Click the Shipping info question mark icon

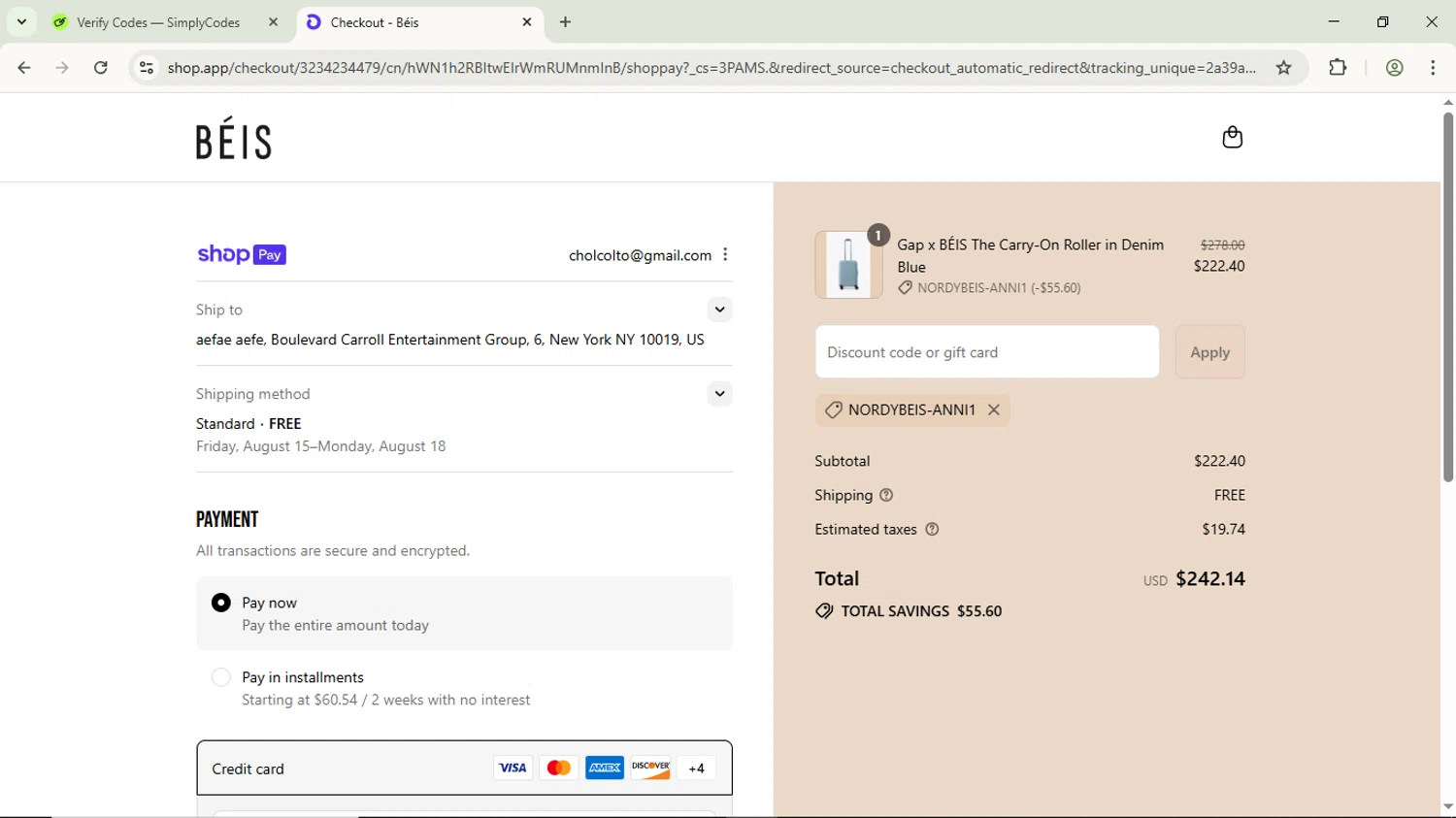[x=886, y=495]
